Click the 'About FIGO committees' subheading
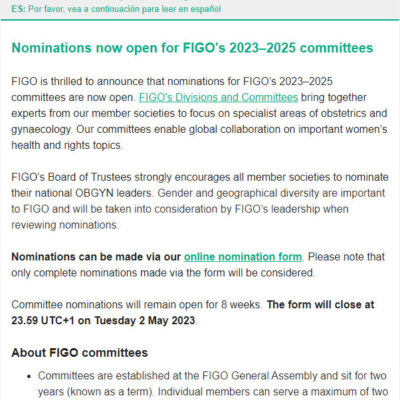 click(x=79, y=353)
